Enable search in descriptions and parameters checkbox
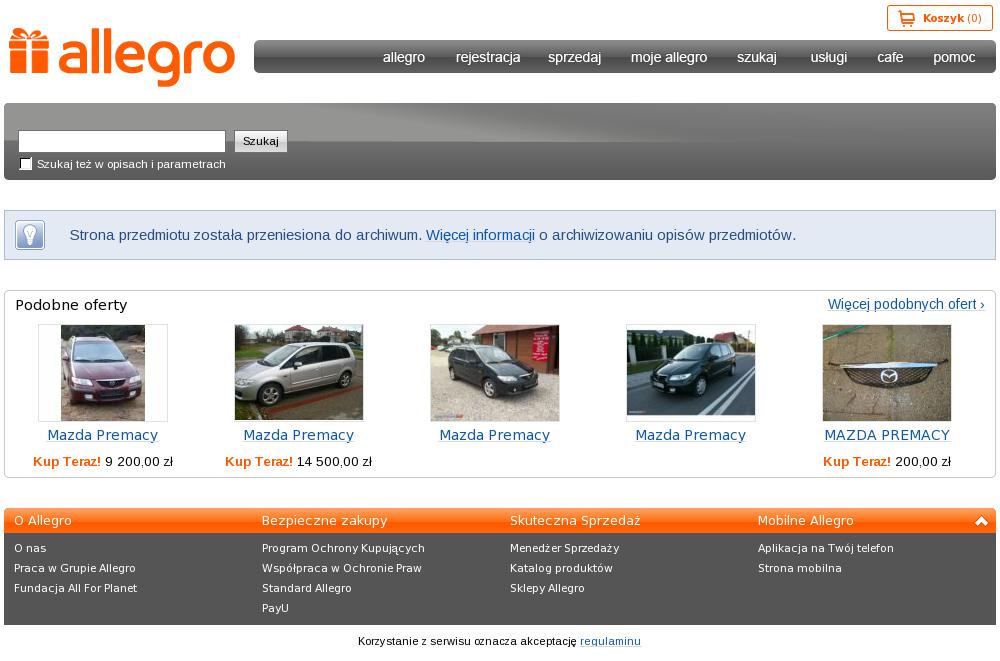This screenshot has height=661, width=1000. (26, 164)
